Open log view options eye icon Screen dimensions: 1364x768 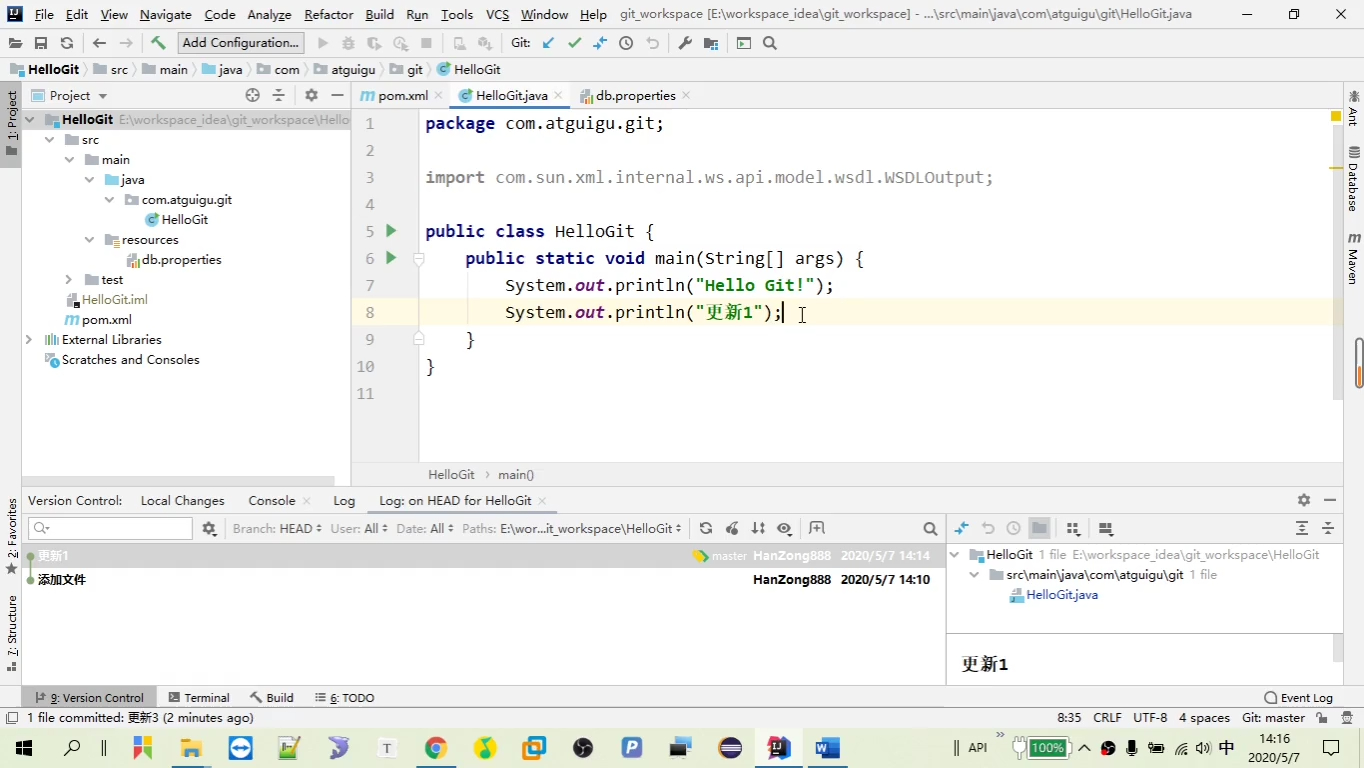coord(784,528)
